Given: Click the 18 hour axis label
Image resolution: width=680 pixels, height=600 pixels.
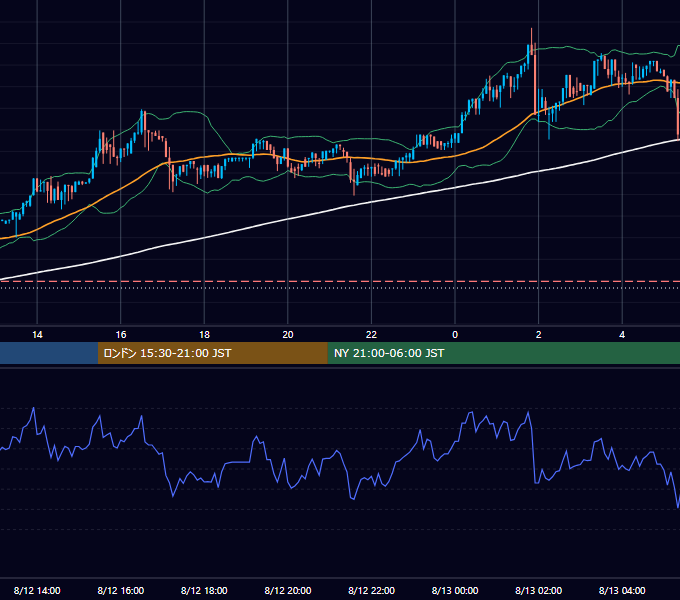Looking at the screenshot, I should 204,335.
